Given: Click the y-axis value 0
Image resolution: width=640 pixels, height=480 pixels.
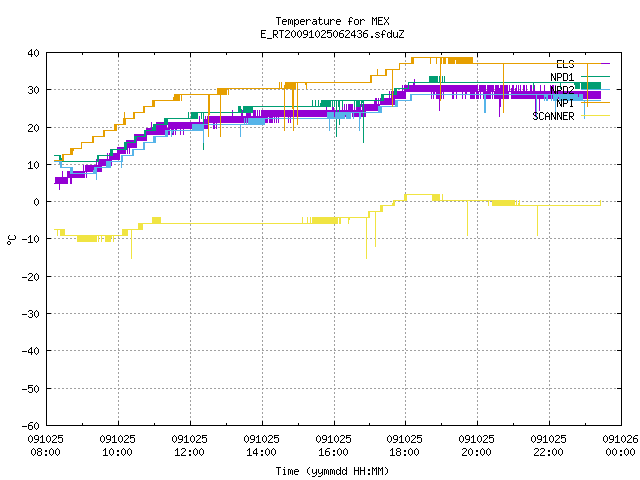Looking at the screenshot, I should tap(37, 202).
